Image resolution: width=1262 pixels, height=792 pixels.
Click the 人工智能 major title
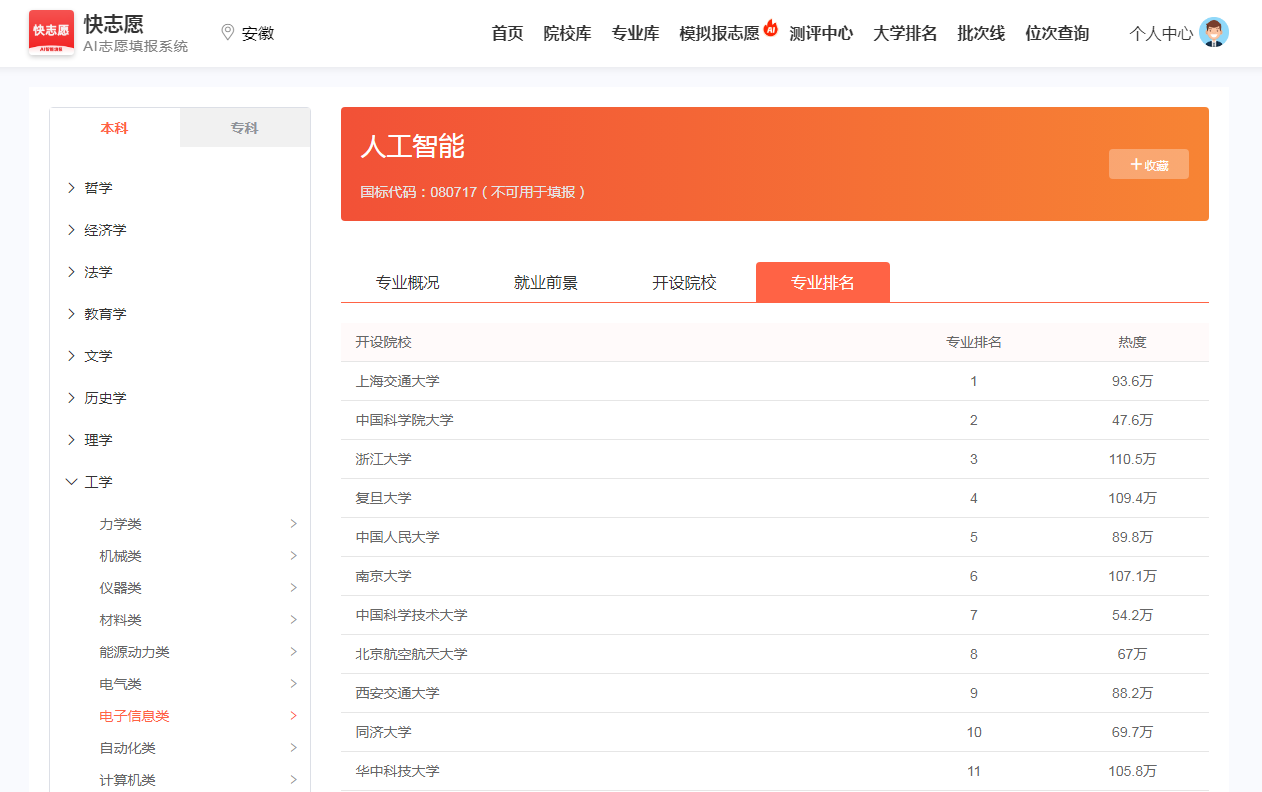click(x=412, y=146)
